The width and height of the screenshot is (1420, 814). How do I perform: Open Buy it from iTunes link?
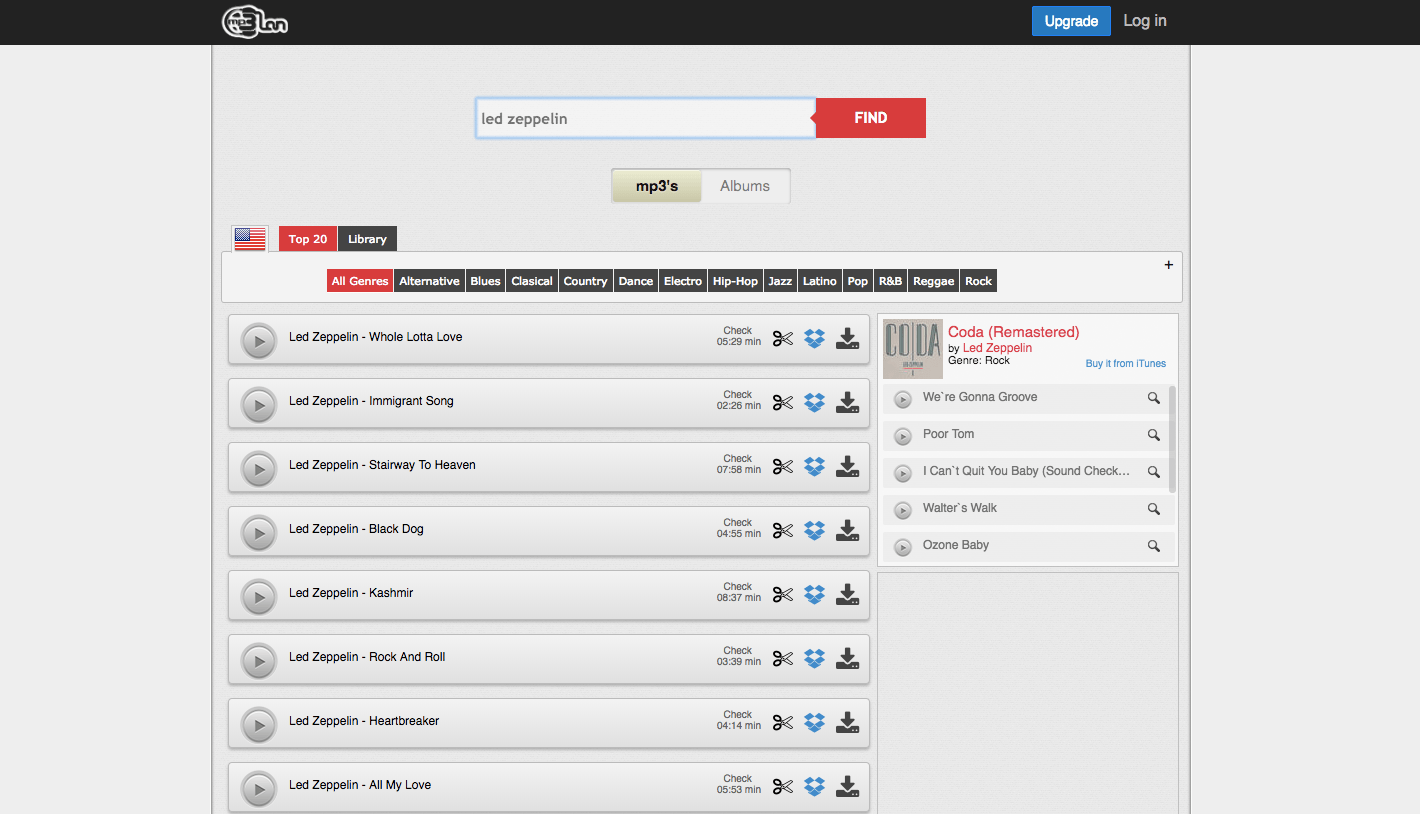[x=1126, y=364]
